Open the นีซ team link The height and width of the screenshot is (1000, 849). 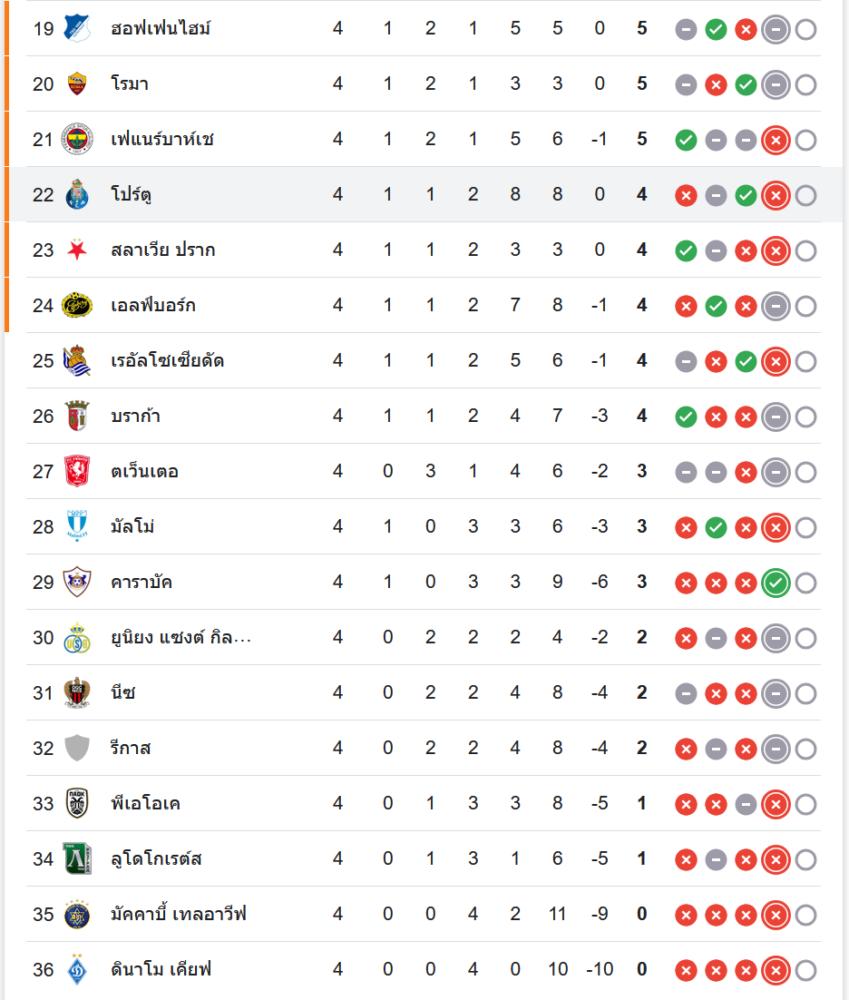click(123, 693)
